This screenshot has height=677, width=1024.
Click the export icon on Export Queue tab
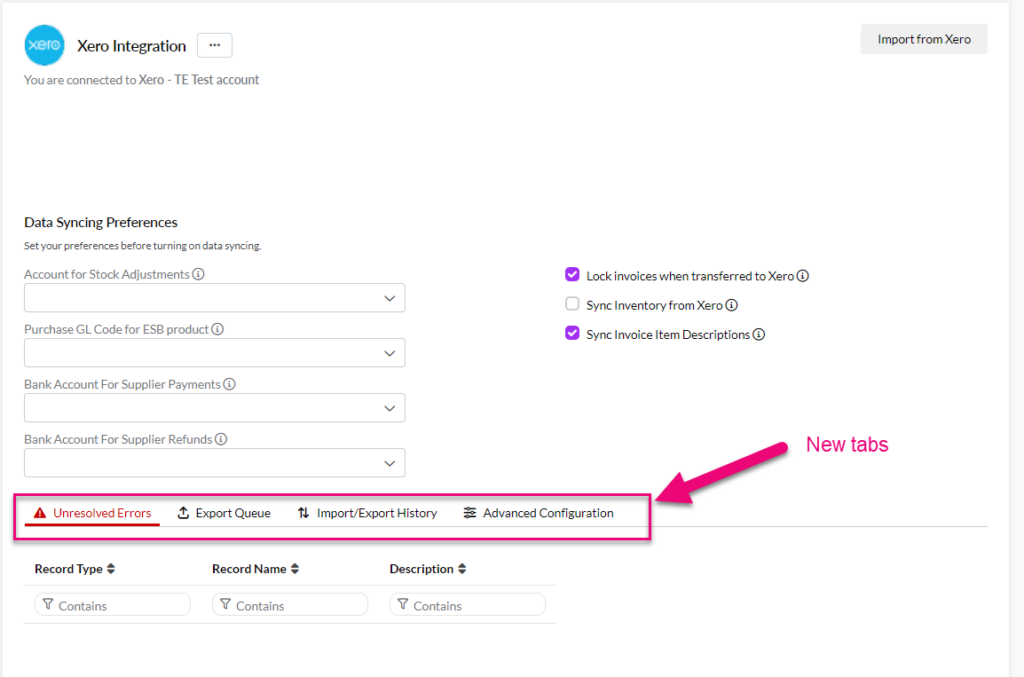182,513
